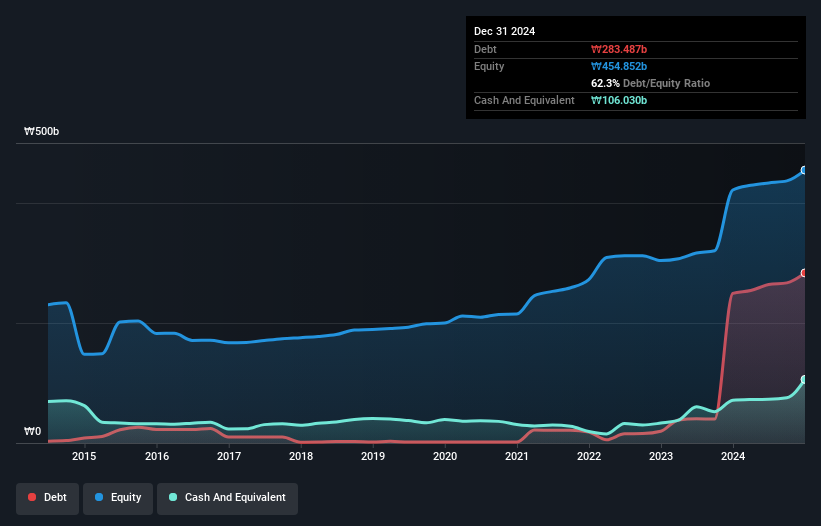Toggle the Equity legend button

(118, 498)
